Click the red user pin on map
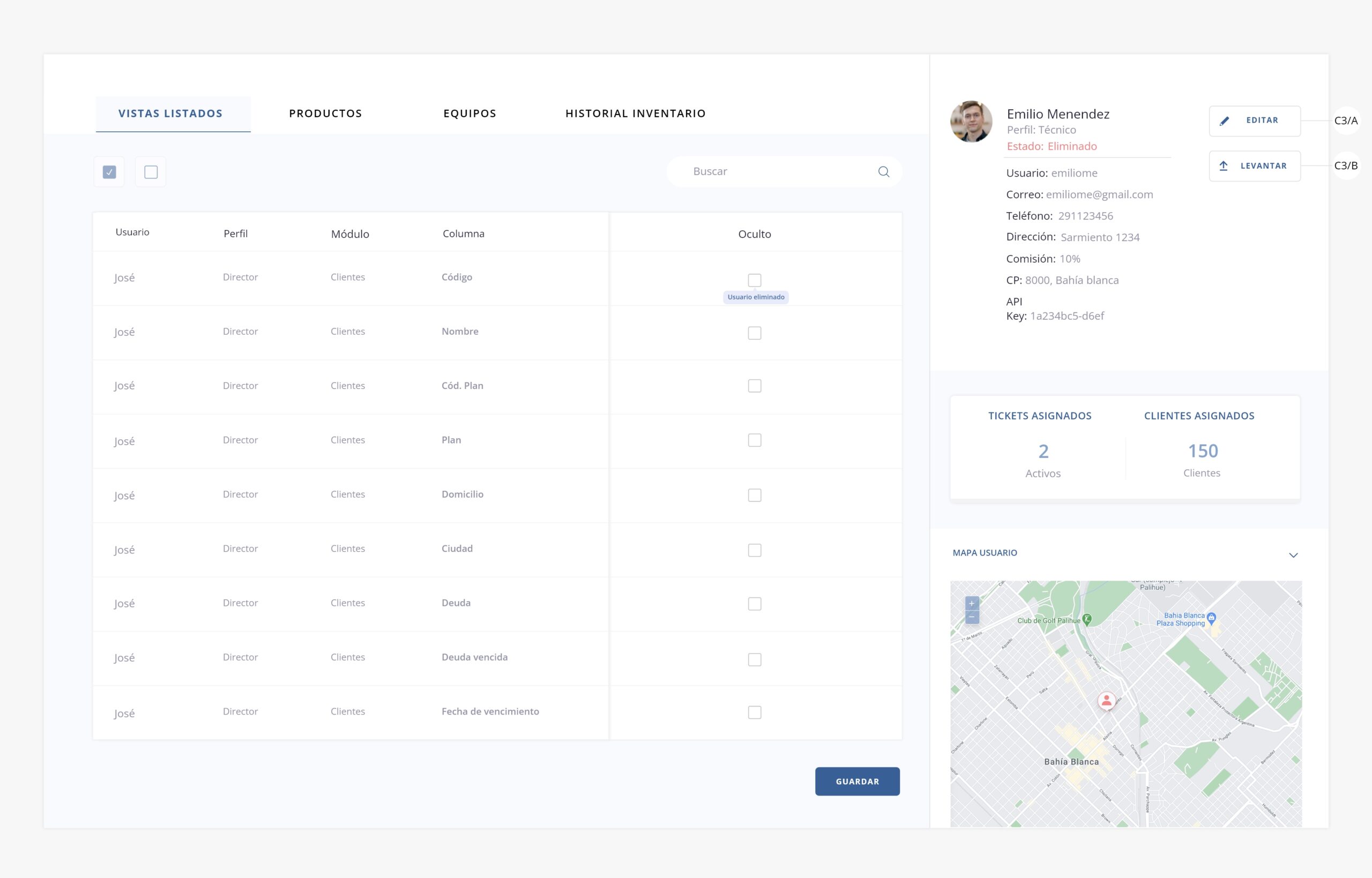Viewport: 1372px width, 878px height. 1106,700
